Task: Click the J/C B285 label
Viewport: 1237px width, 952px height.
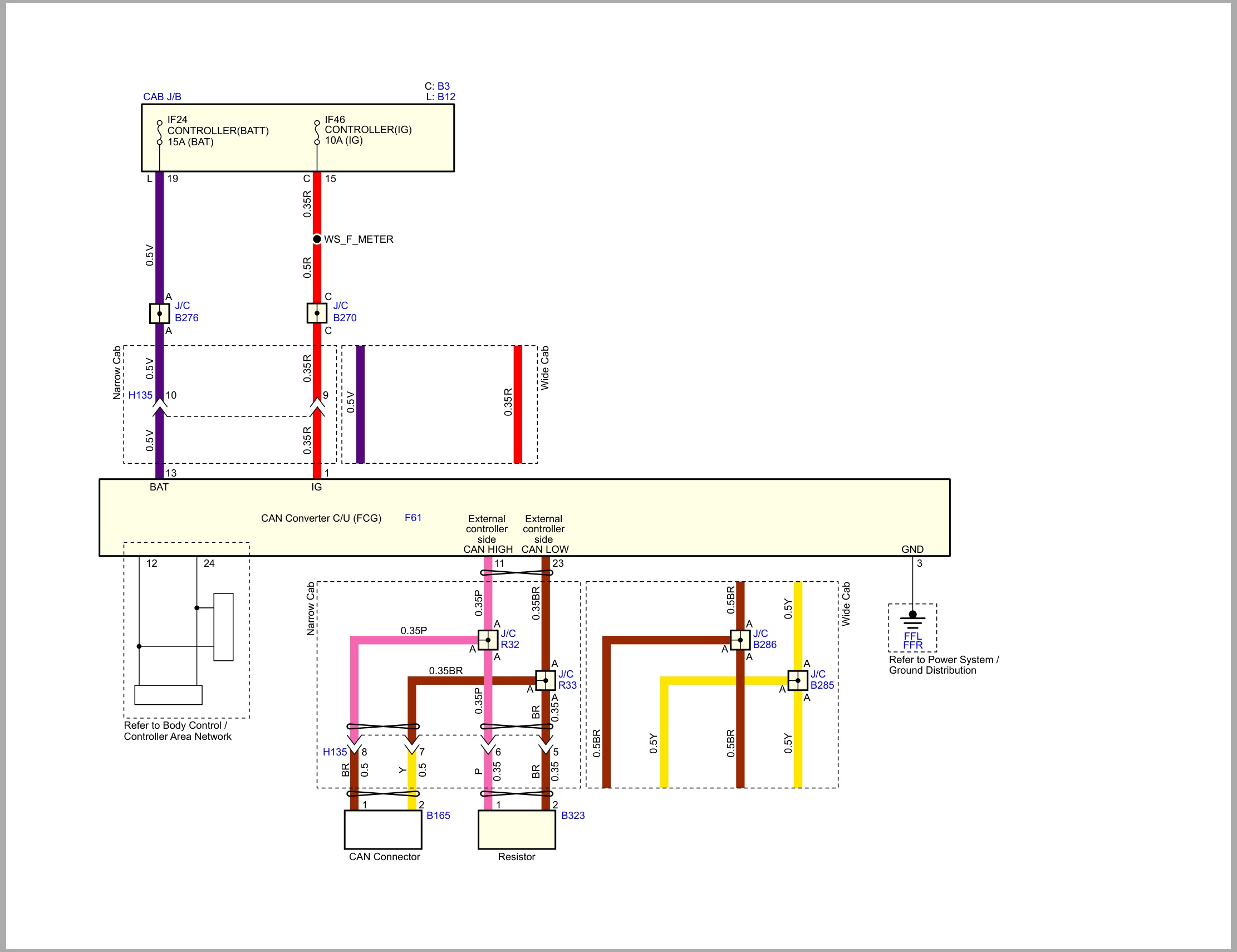Action: pos(822,680)
